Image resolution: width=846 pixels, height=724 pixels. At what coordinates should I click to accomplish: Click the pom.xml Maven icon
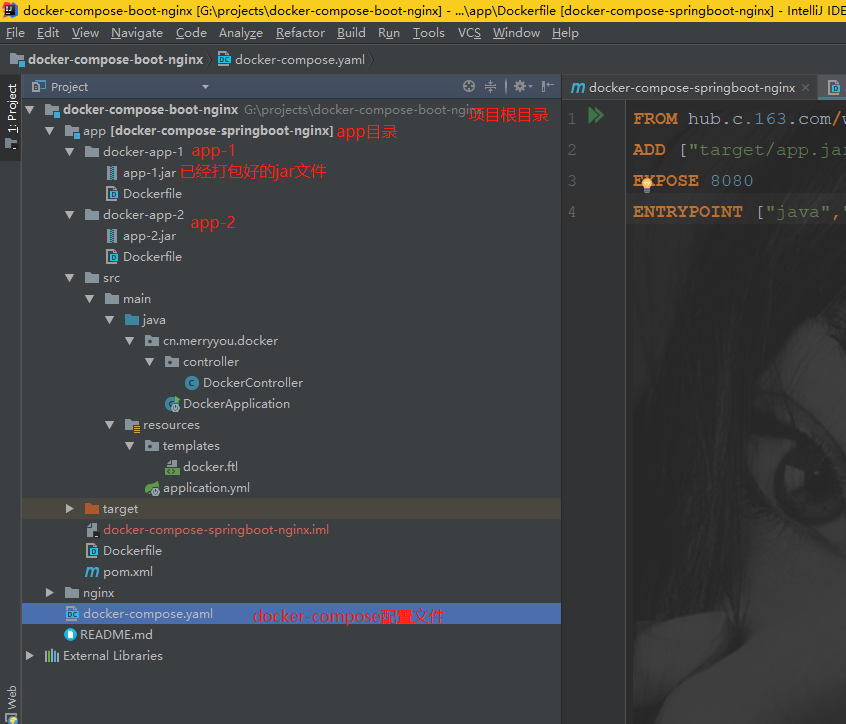click(x=92, y=572)
